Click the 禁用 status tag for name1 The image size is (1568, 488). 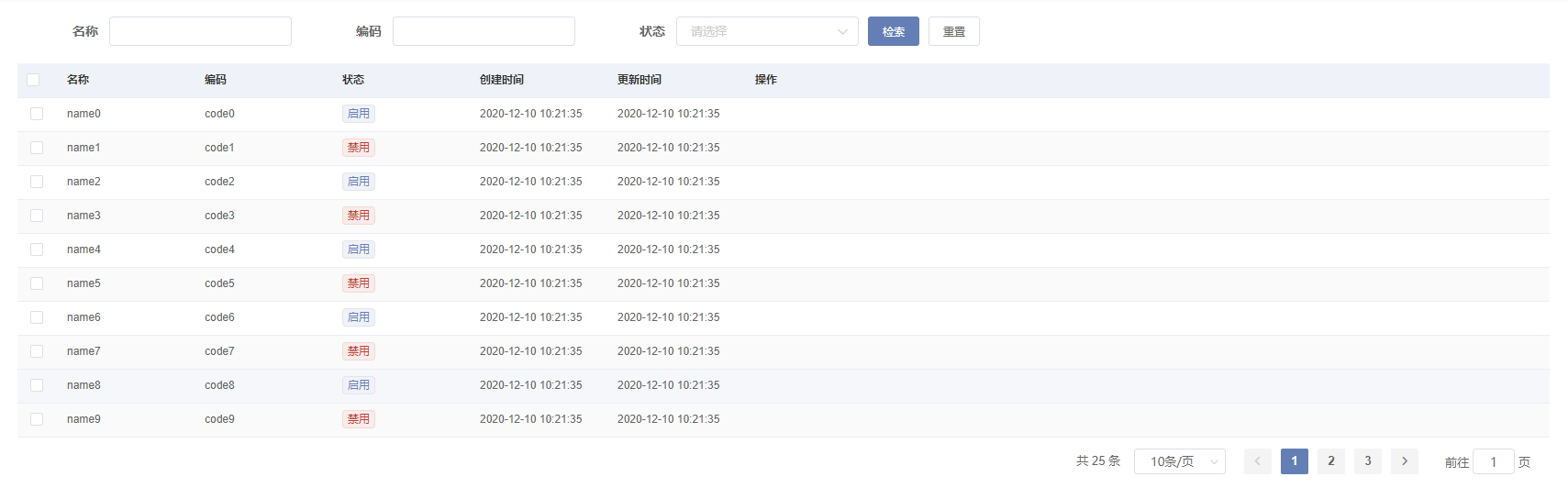[x=358, y=148]
